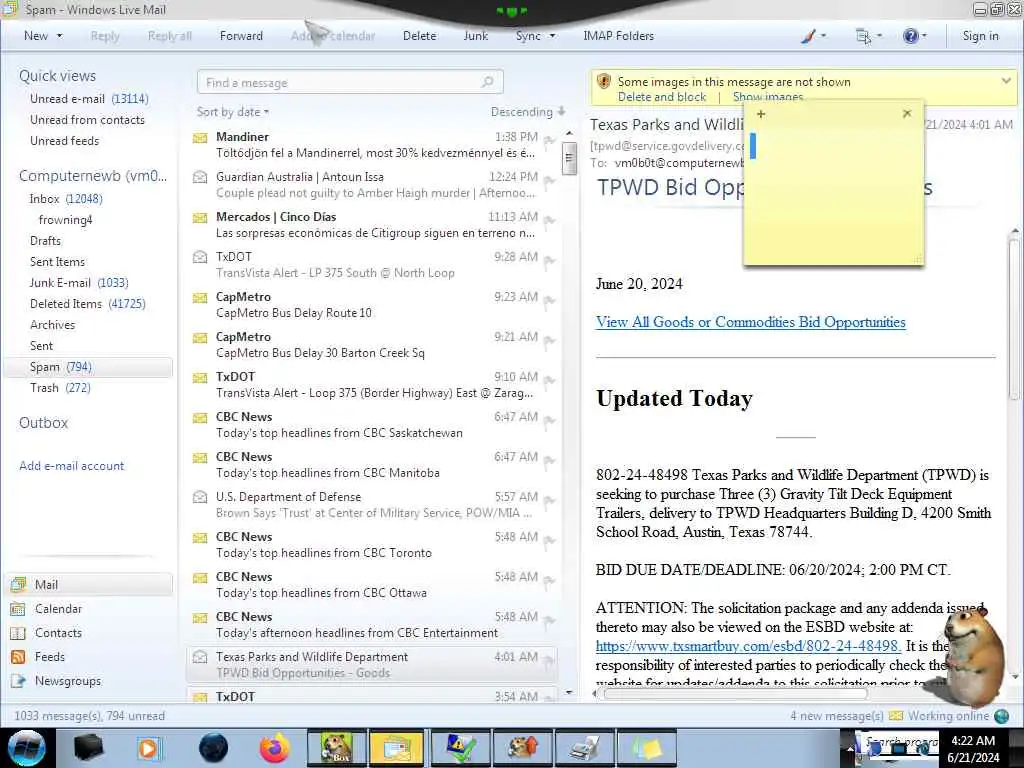Open the Sync dropdown arrow

tap(552, 36)
